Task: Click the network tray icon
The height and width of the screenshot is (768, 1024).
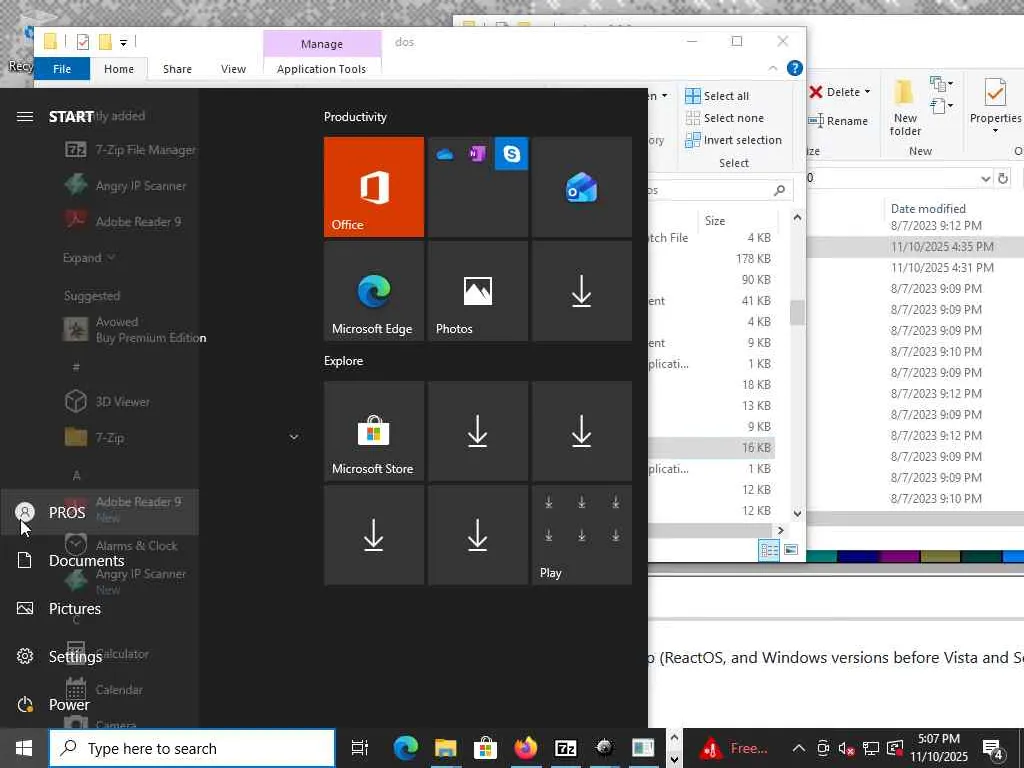Action: click(x=871, y=748)
